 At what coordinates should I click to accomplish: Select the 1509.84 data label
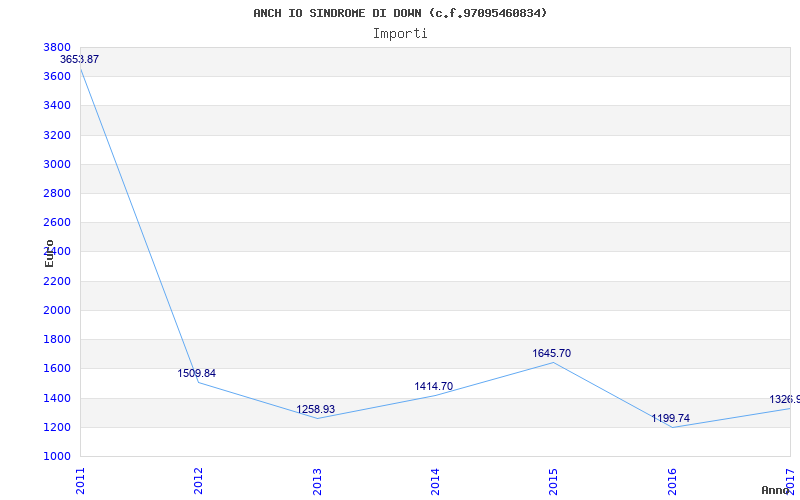coord(196,373)
